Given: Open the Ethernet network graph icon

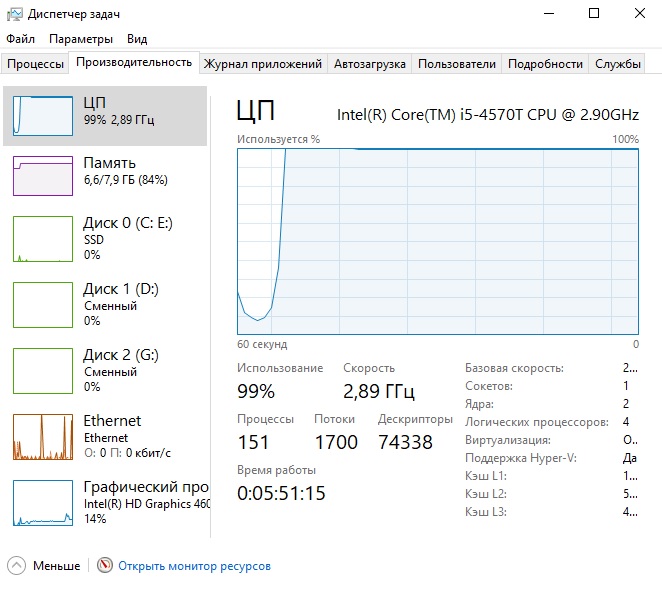Looking at the screenshot, I should tap(42, 436).
